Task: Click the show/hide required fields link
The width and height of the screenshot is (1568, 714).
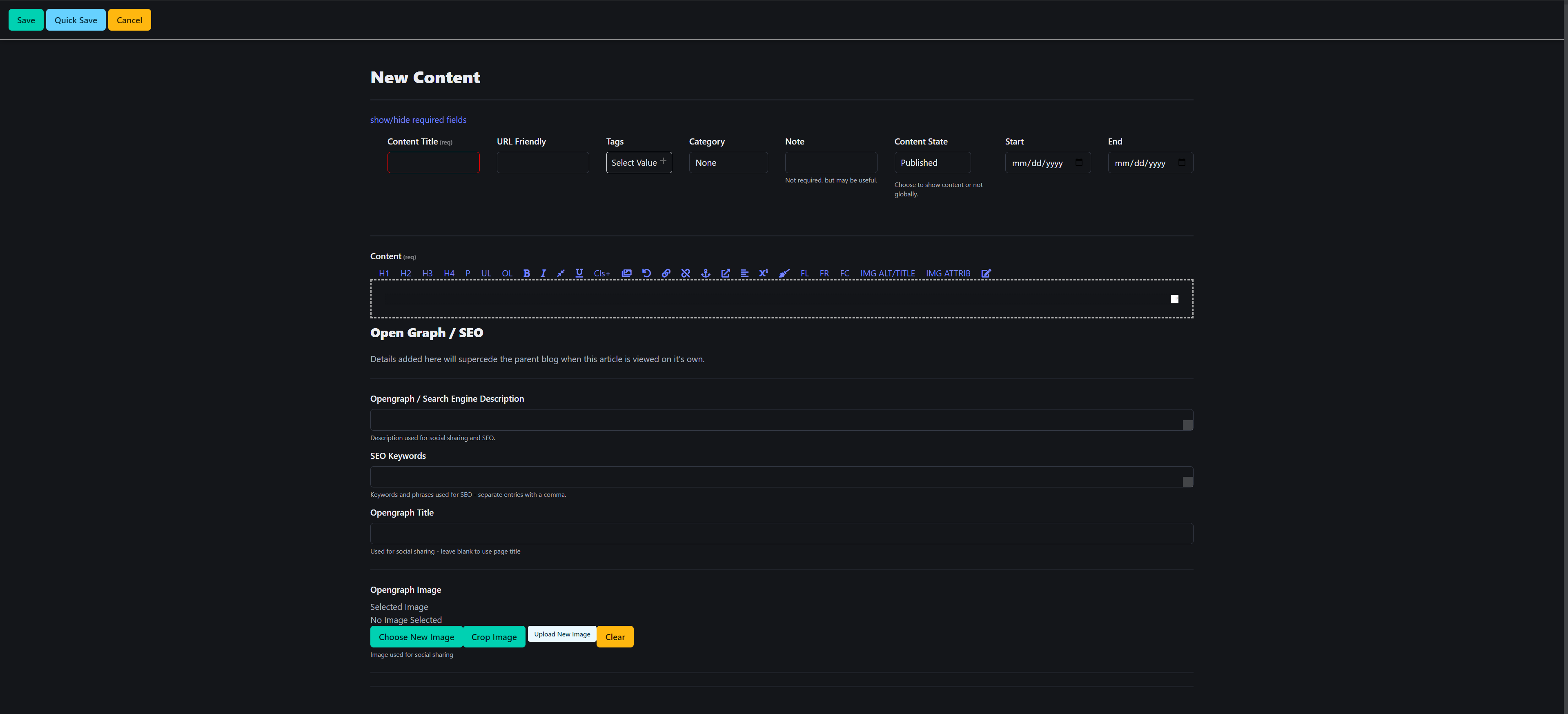Action: (x=418, y=120)
